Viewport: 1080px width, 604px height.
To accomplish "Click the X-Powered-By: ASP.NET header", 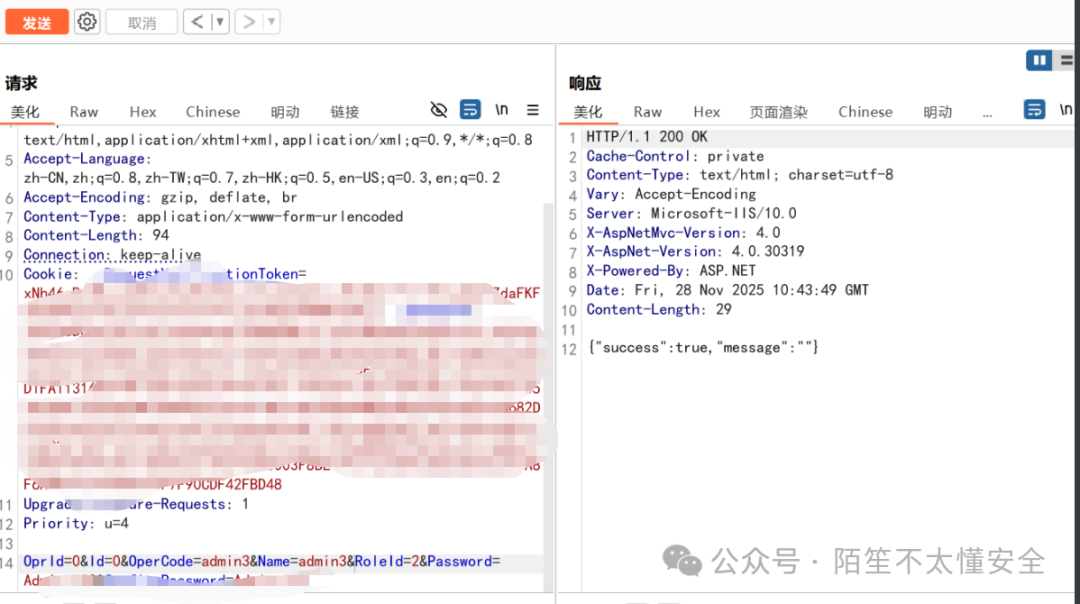I will pyautogui.click(x=671, y=271).
